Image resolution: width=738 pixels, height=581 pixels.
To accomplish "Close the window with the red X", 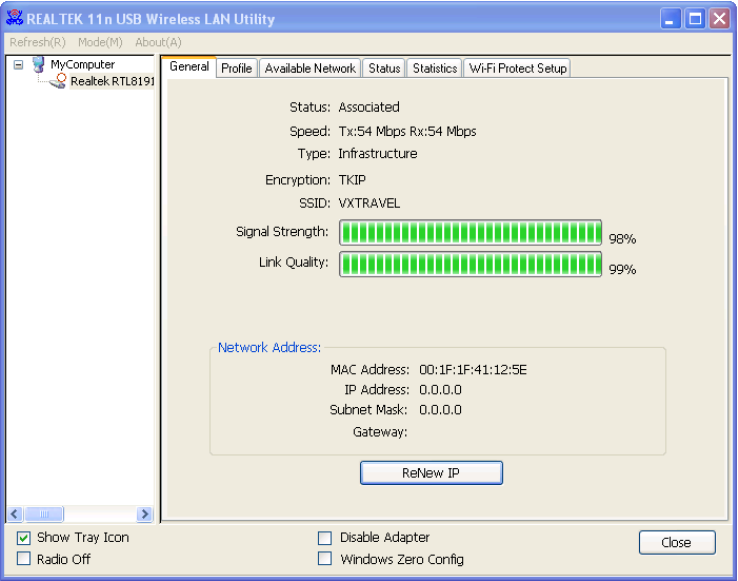I will [720, 19].
